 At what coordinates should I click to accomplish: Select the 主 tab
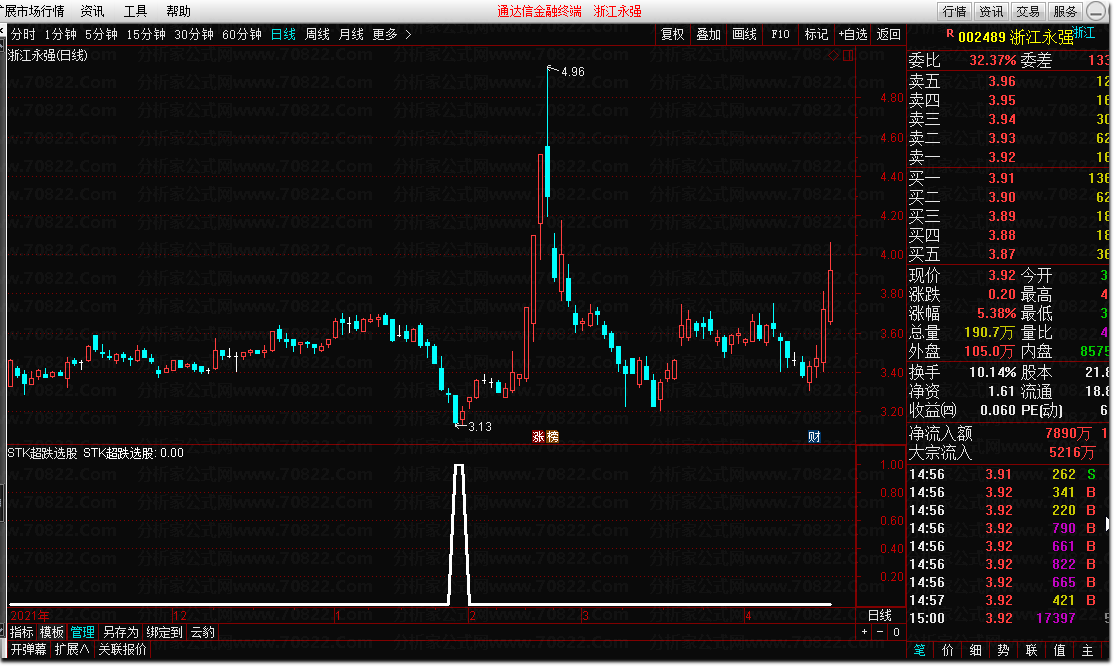[1087, 650]
